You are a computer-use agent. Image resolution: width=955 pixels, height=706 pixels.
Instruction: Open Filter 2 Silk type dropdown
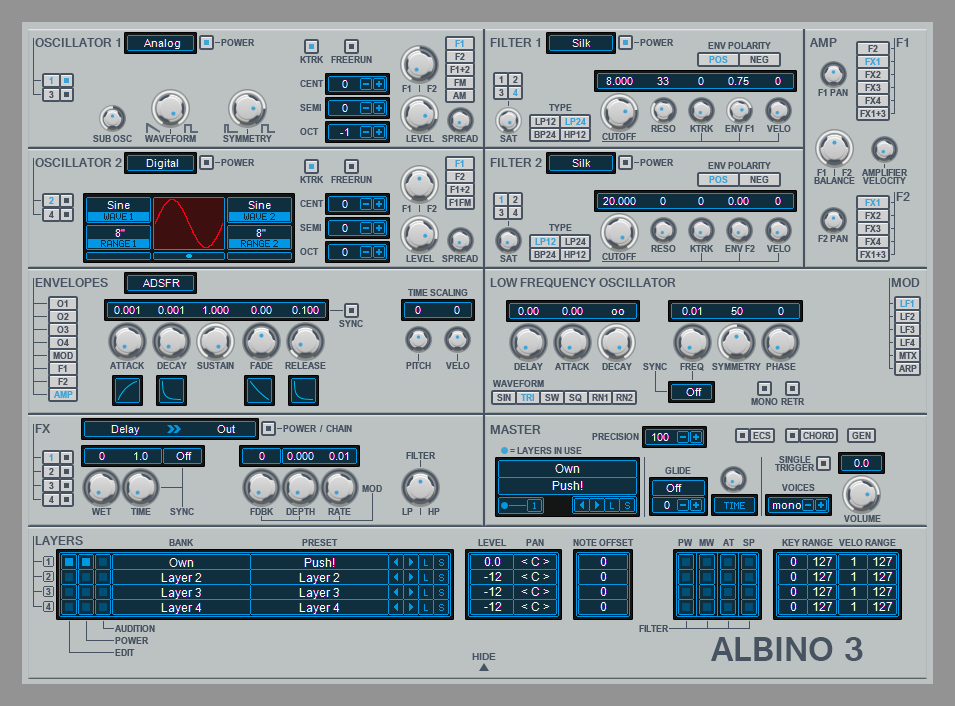click(x=580, y=163)
